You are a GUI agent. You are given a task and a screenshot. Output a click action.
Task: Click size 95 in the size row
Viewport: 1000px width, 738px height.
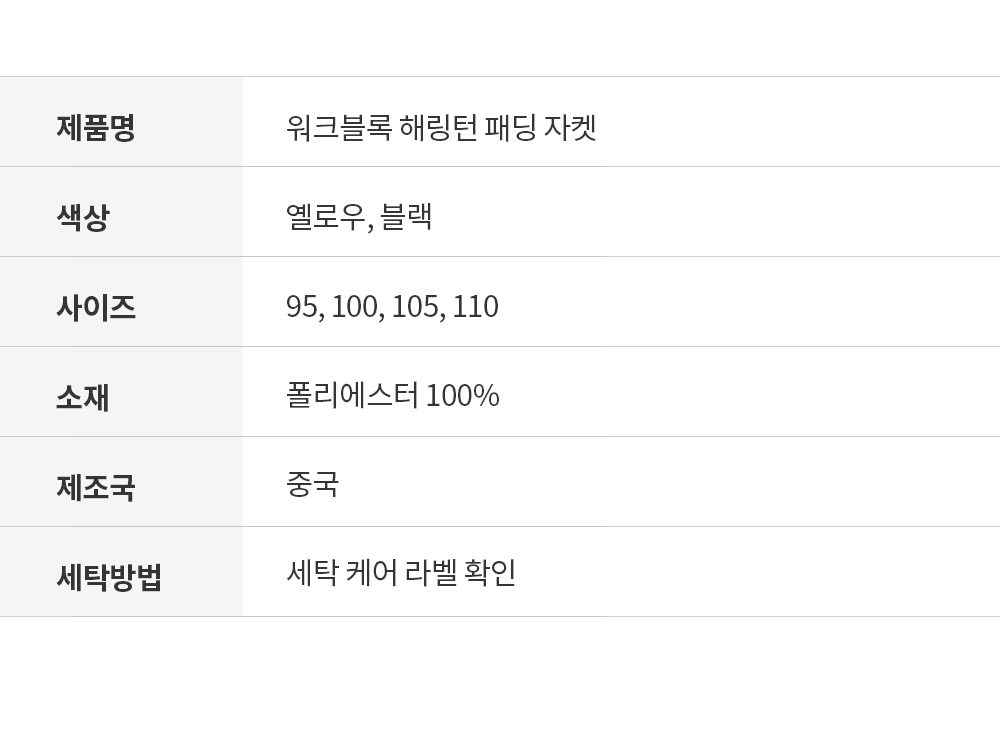(x=302, y=307)
